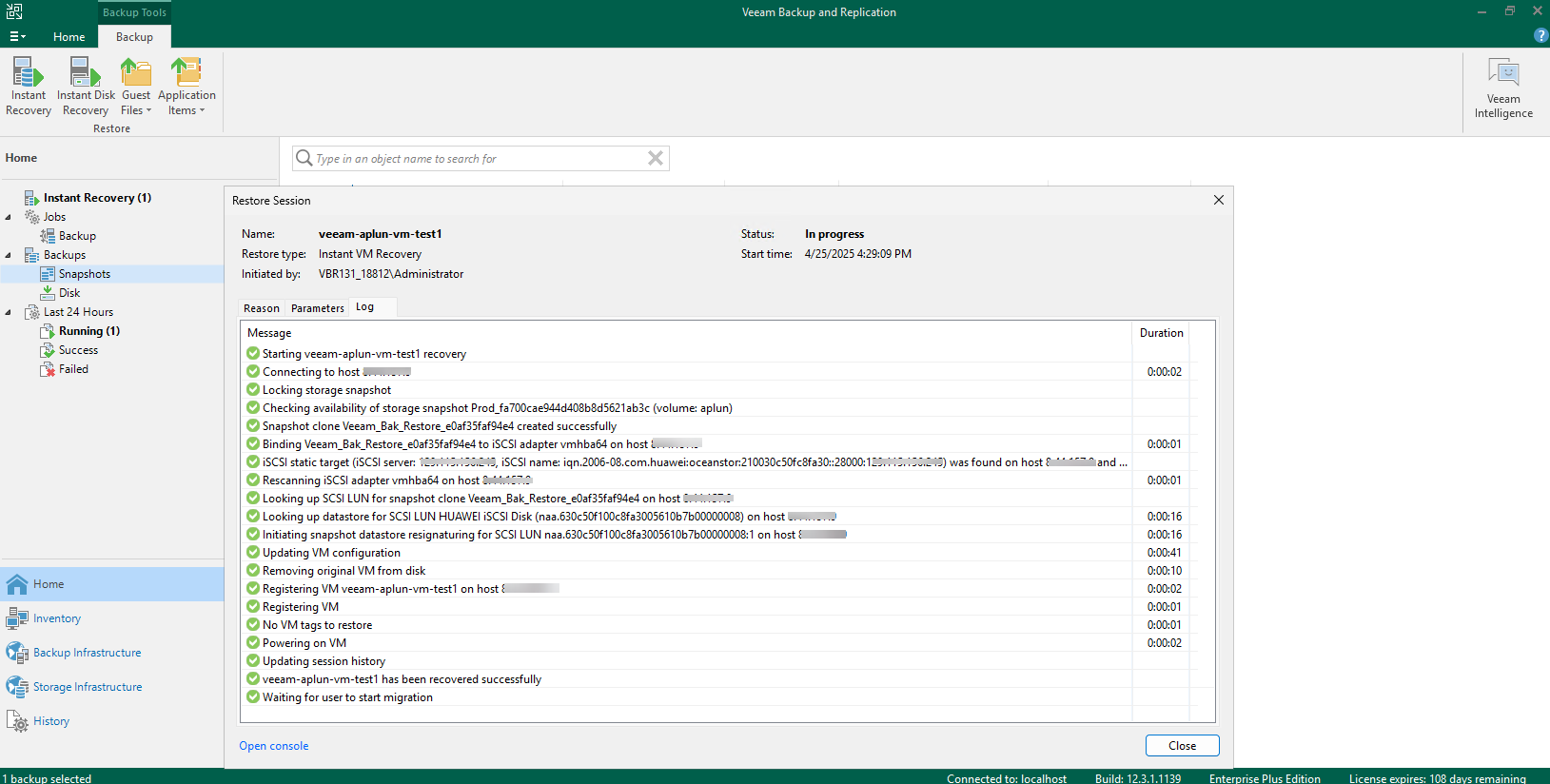
Task: Select Success sessions item
Action: tap(78, 350)
